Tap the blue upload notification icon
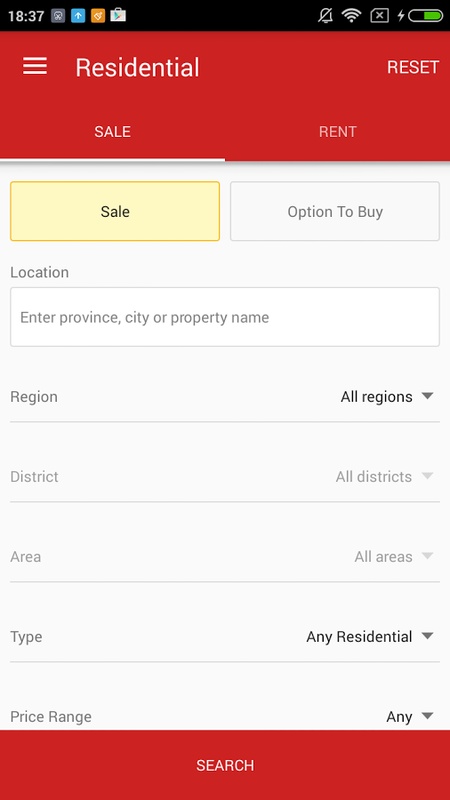Viewport: 450px width, 800px height. coord(78,16)
